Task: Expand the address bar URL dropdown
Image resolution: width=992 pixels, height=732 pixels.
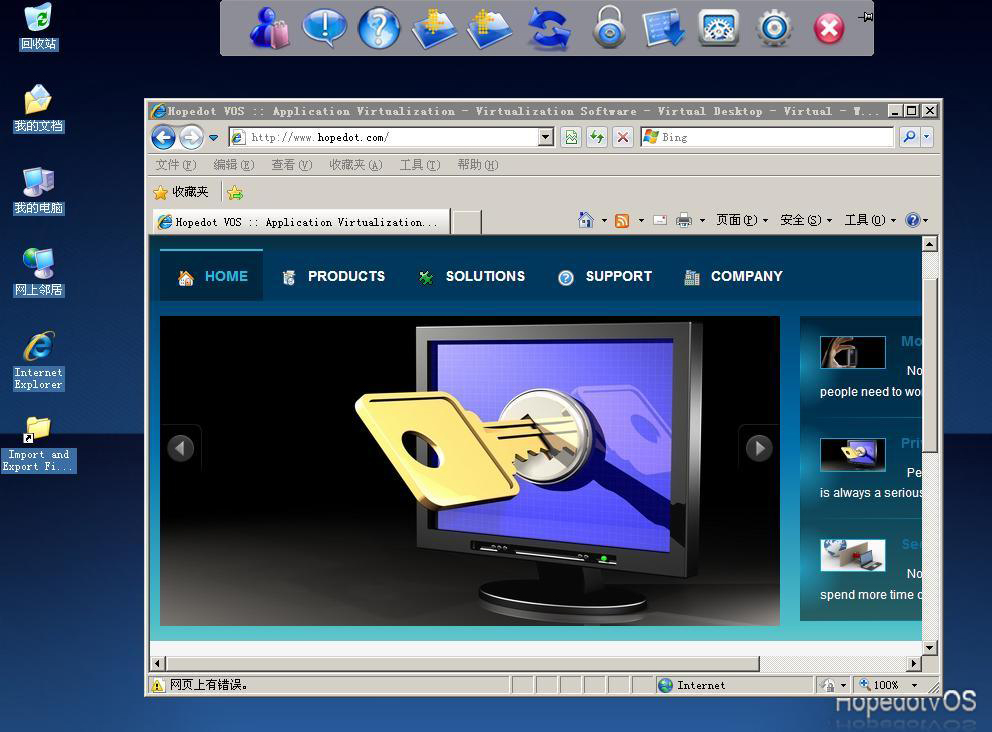Action: pyautogui.click(x=546, y=137)
